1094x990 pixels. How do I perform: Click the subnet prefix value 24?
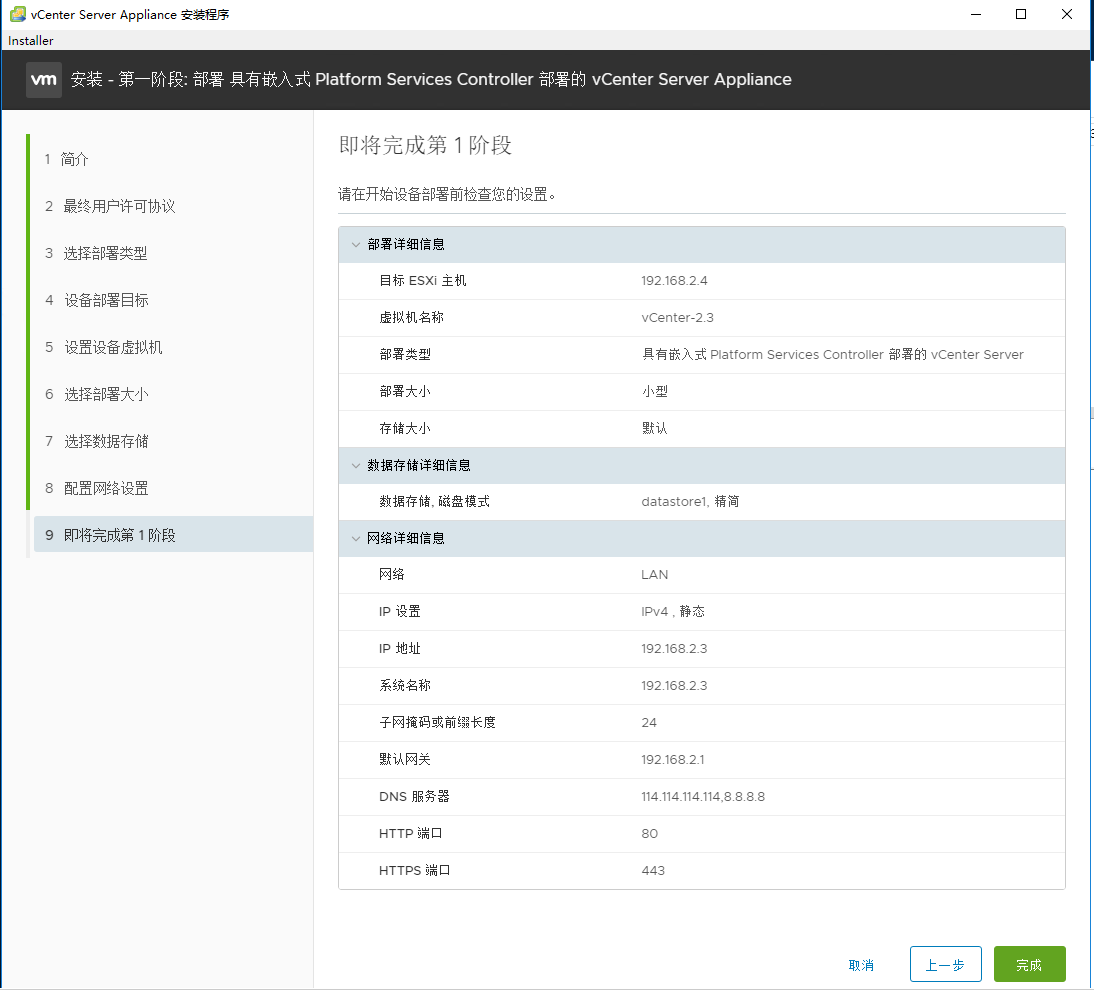pos(649,723)
